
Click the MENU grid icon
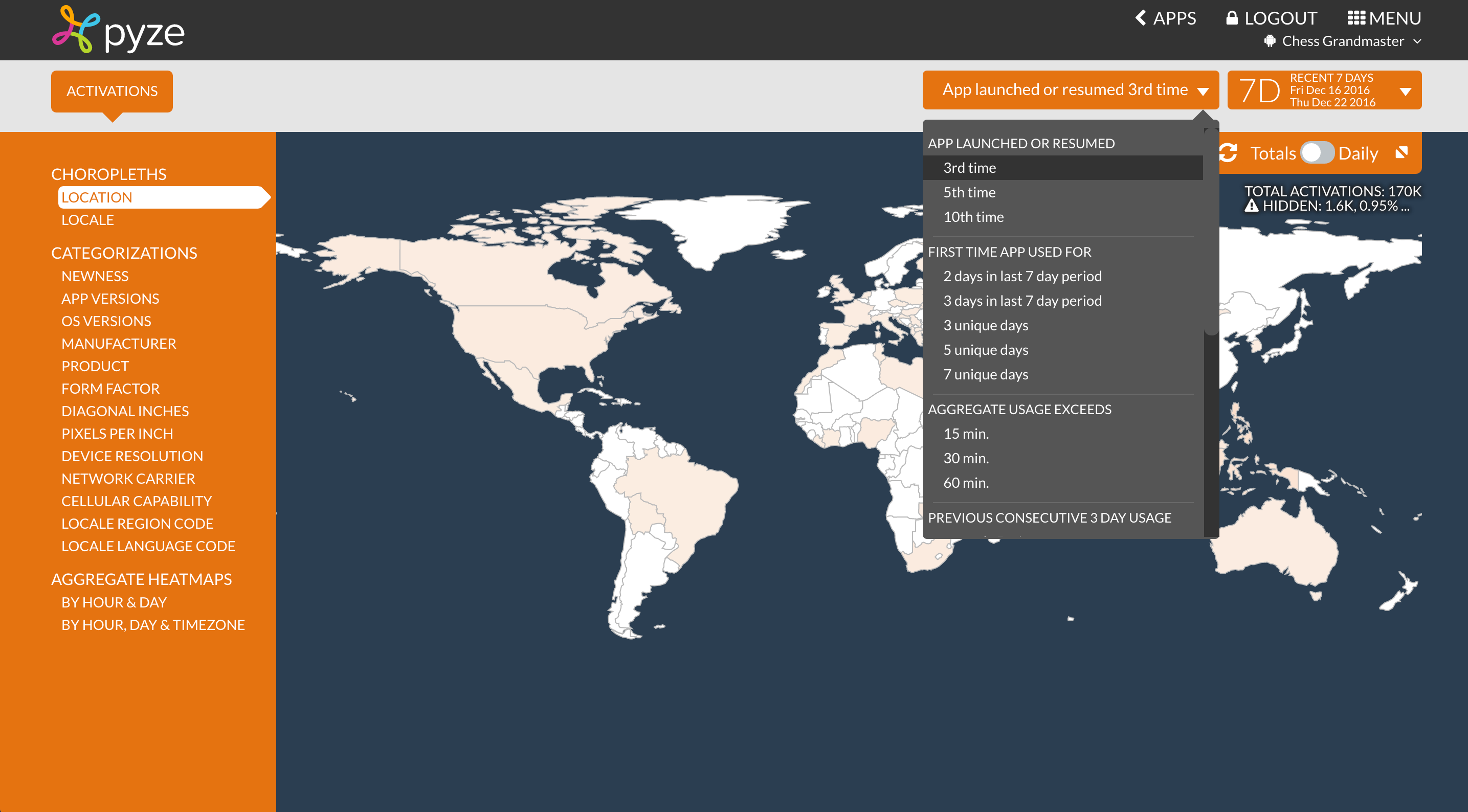(1356, 18)
